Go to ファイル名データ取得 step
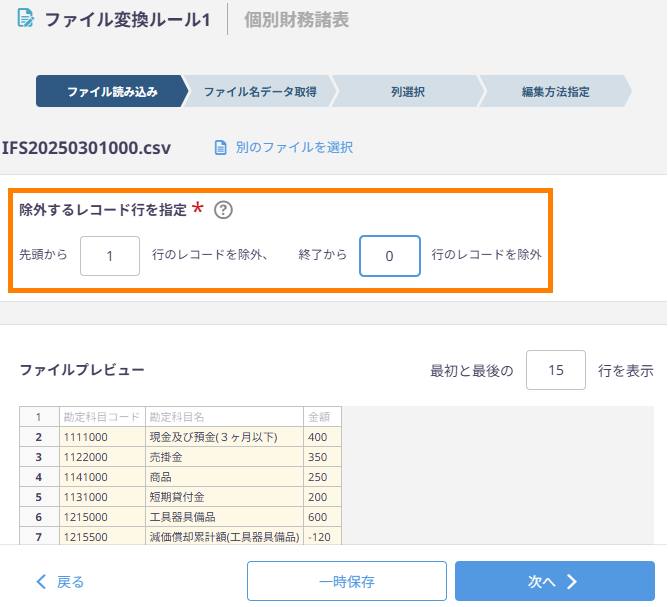Viewport: 668px width, 607px height. point(260,91)
